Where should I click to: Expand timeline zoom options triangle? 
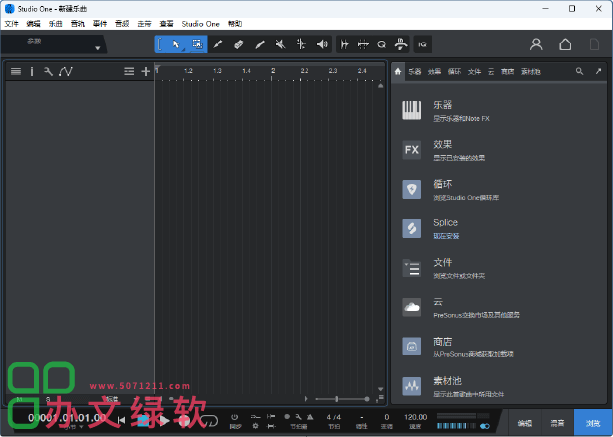[306, 399]
